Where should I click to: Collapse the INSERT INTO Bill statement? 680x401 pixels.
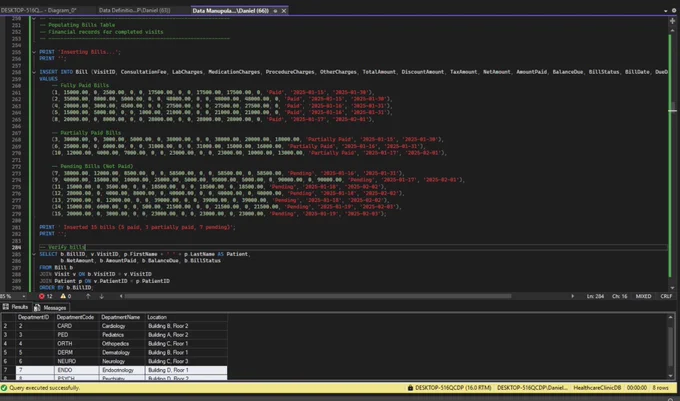coord(34,72)
